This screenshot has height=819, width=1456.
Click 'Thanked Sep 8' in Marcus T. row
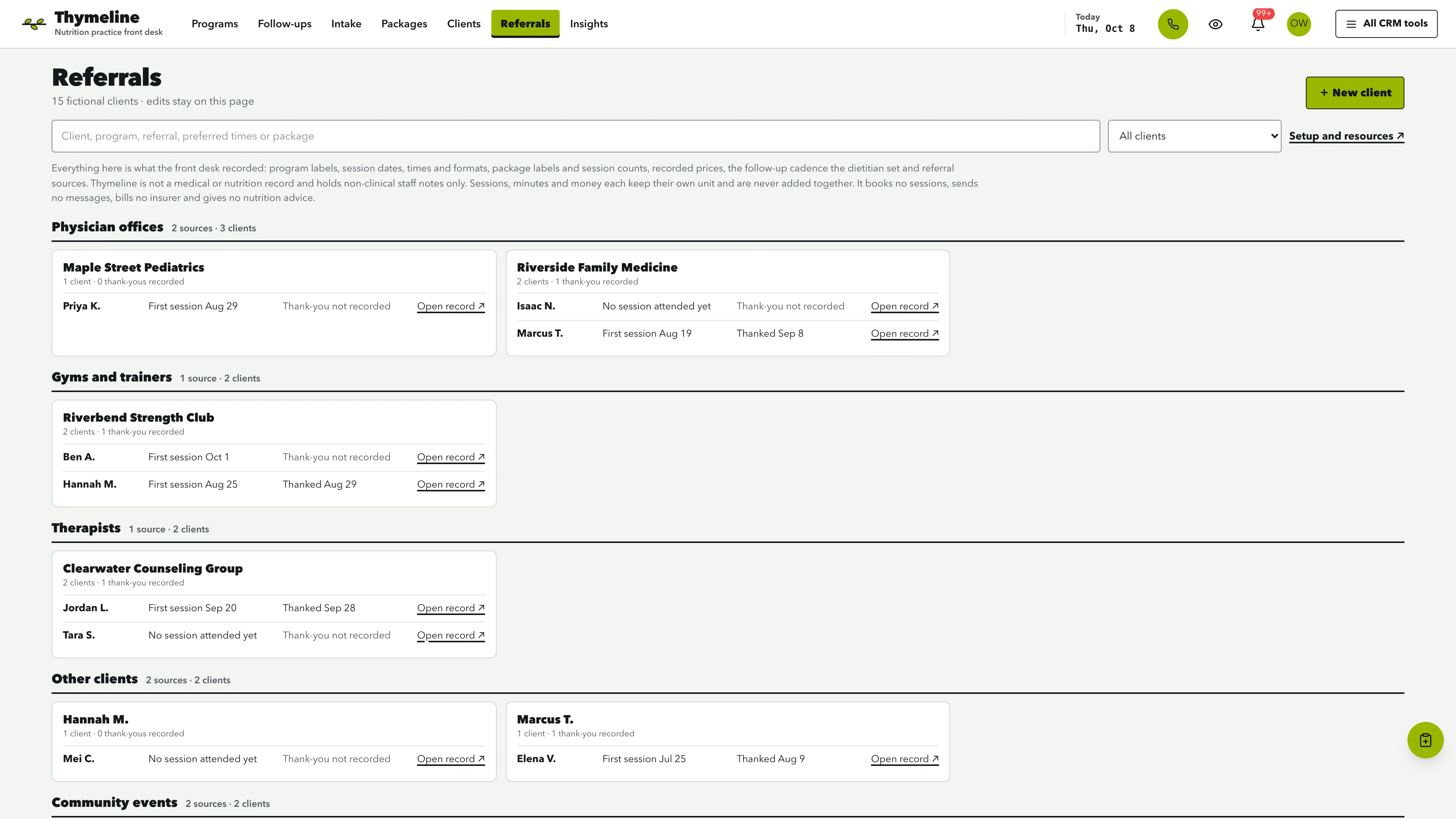(x=770, y=334)
